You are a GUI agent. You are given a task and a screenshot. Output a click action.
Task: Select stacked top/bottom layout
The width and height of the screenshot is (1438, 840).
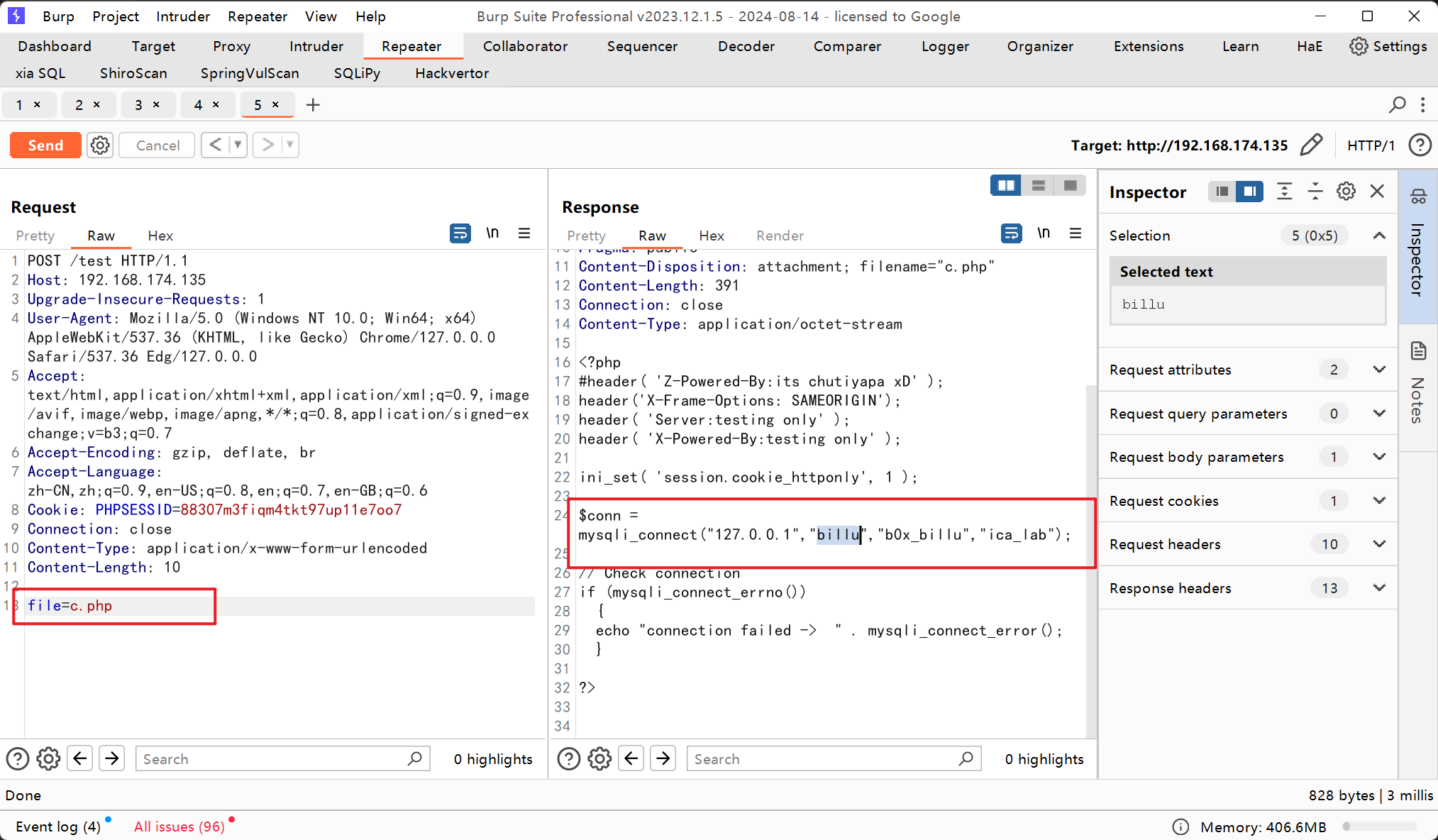(1038, 185)
